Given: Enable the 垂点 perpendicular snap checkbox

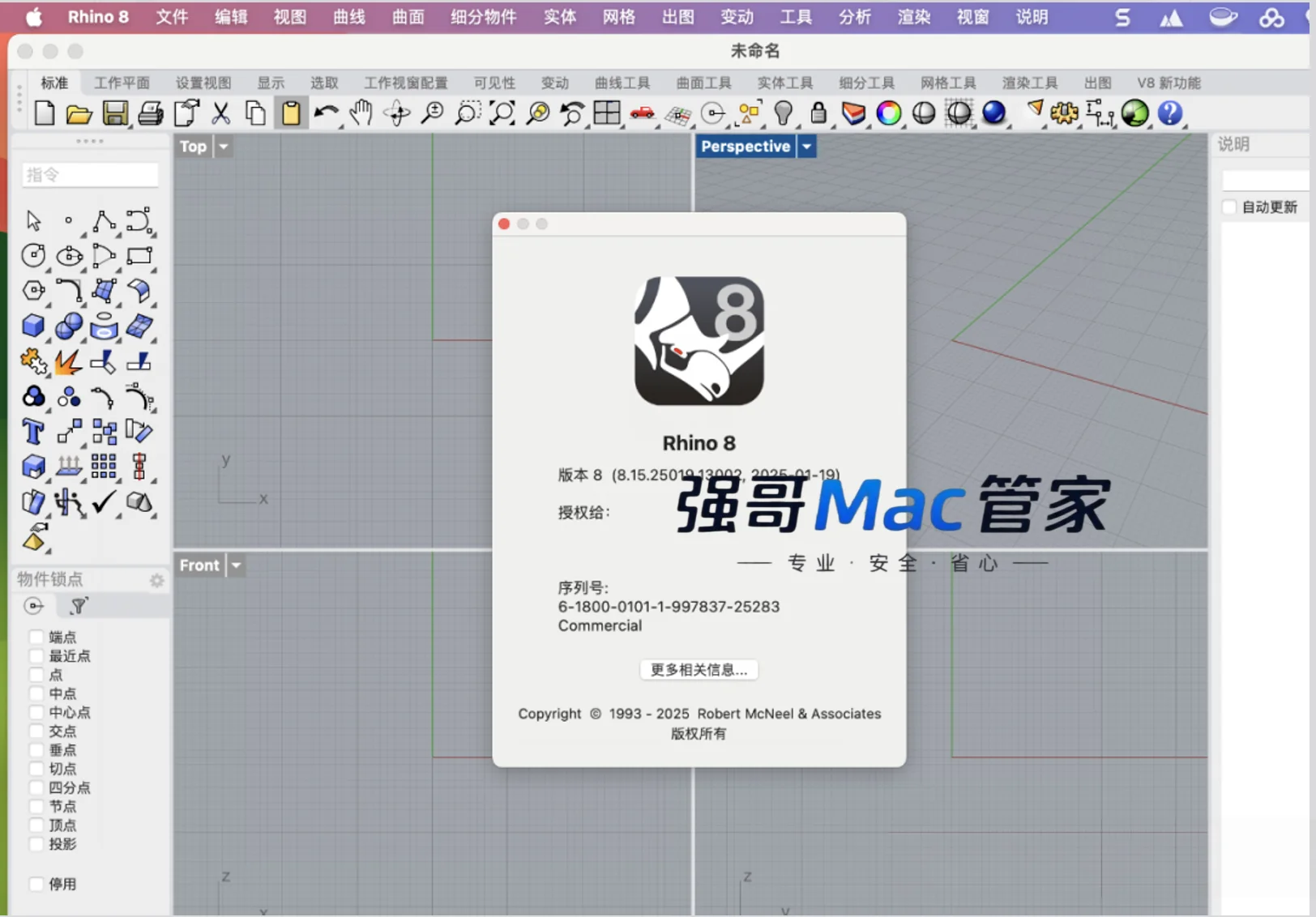Looking at the screenshot, I should (x=36, y=749).
